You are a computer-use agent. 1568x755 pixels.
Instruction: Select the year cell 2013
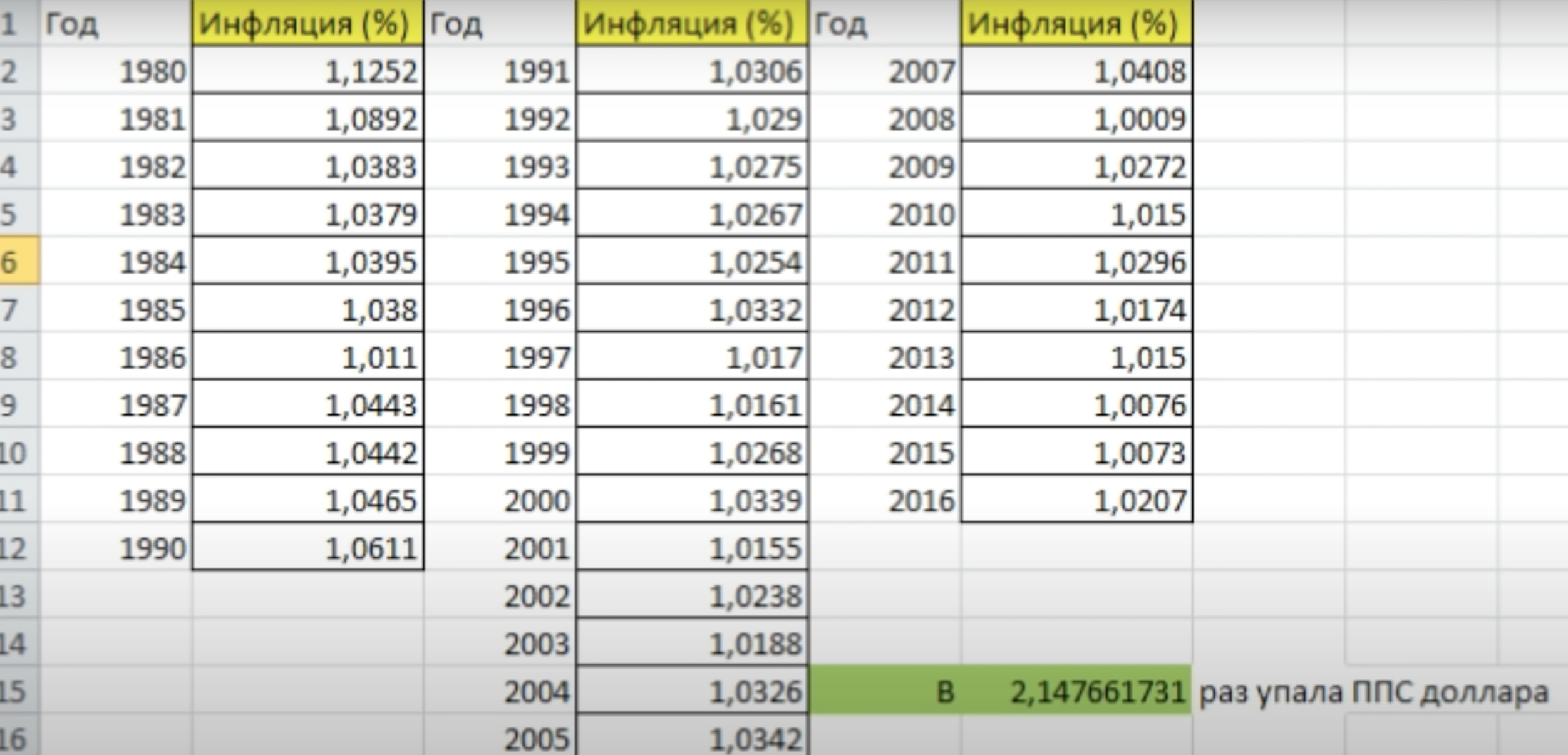(885, 356)
